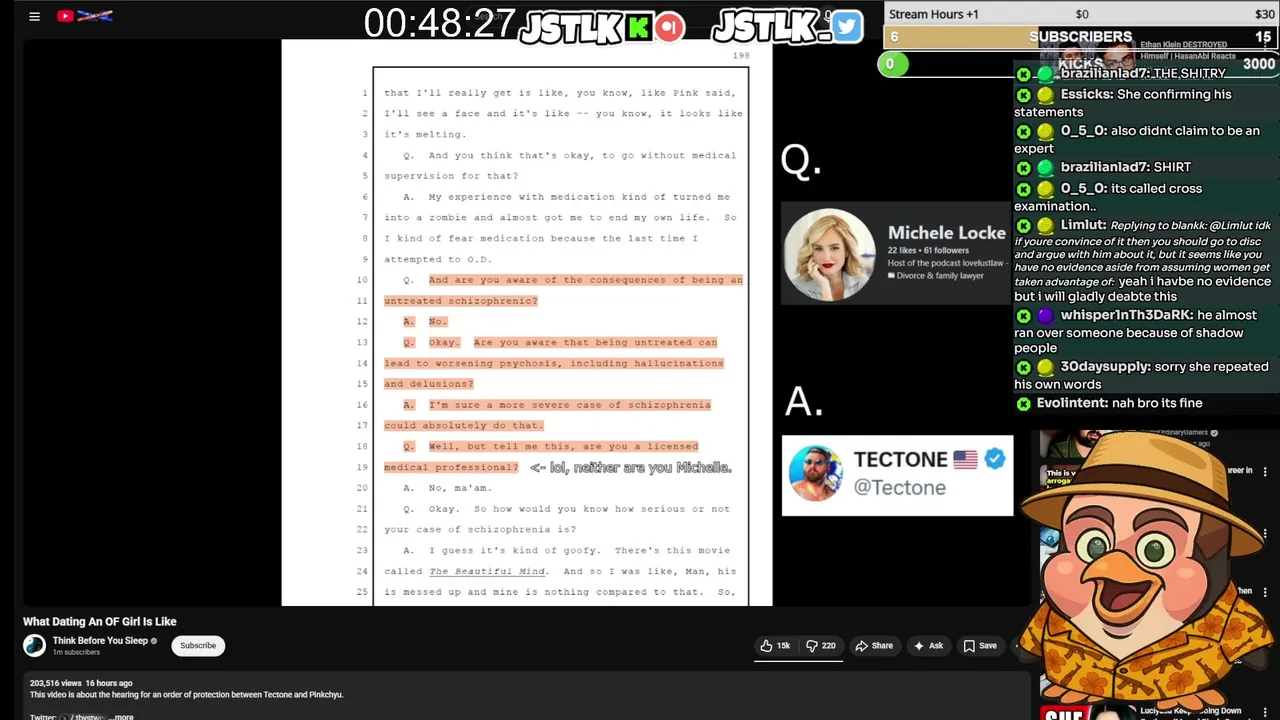Click the '00:48:27' stream timer
Screen dimensions: 1280x720
pos(439,25)
